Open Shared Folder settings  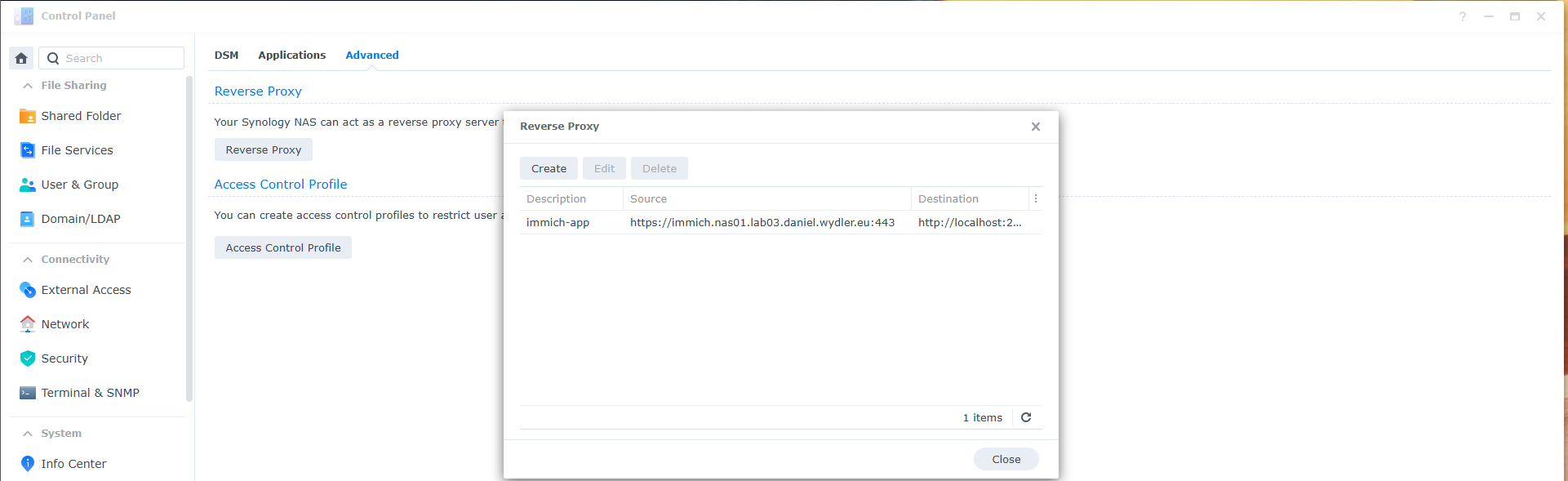(x=81, y=116)
